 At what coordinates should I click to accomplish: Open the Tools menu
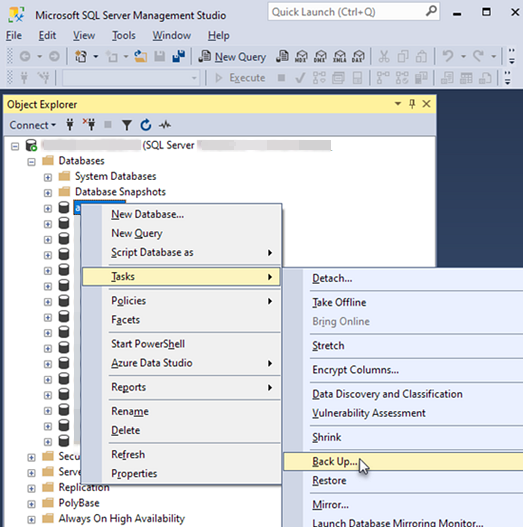123,35
